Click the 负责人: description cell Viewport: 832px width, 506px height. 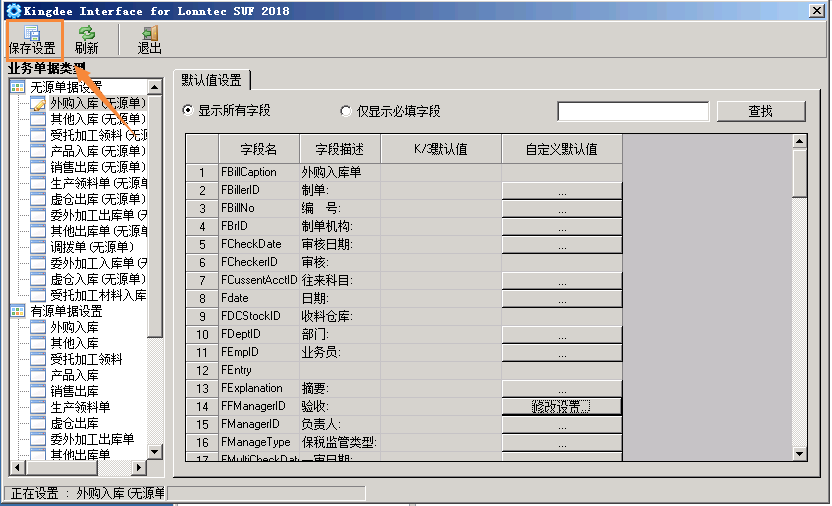click(340, 425)
